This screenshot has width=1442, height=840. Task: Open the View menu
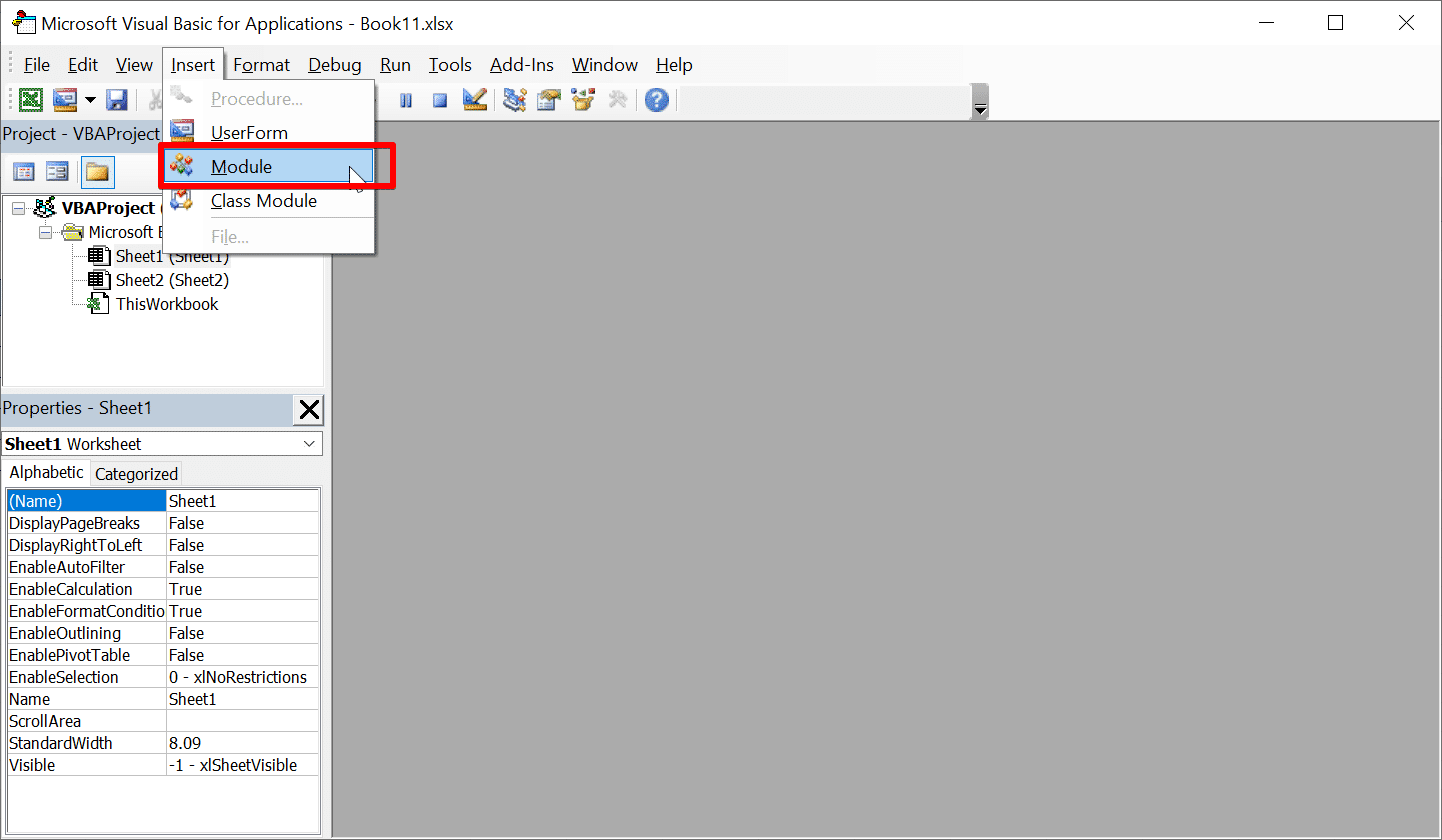[x=134, y=65]
